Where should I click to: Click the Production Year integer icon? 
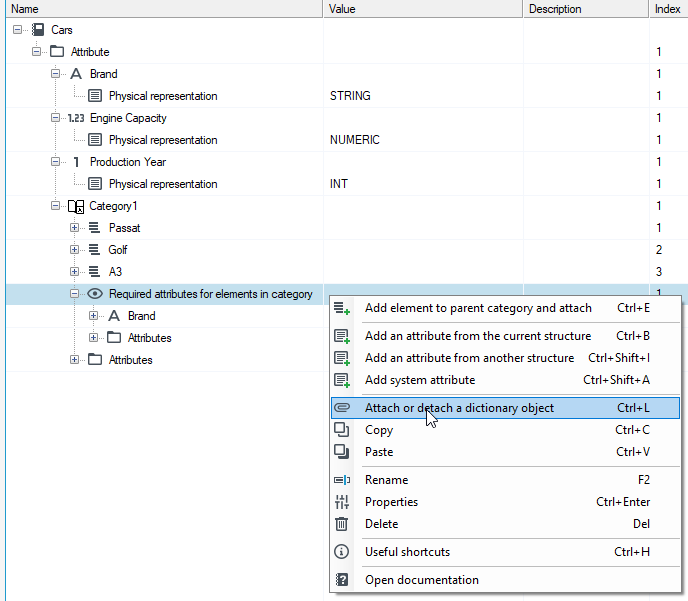(x=76, y=162)
